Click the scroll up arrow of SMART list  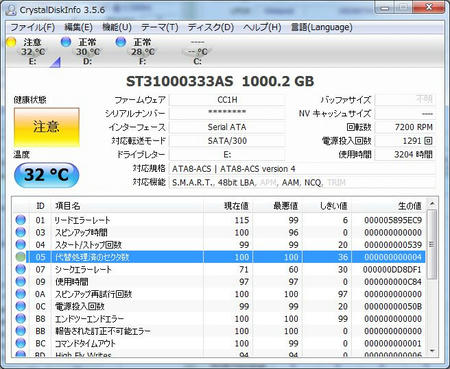coord(432,203)
